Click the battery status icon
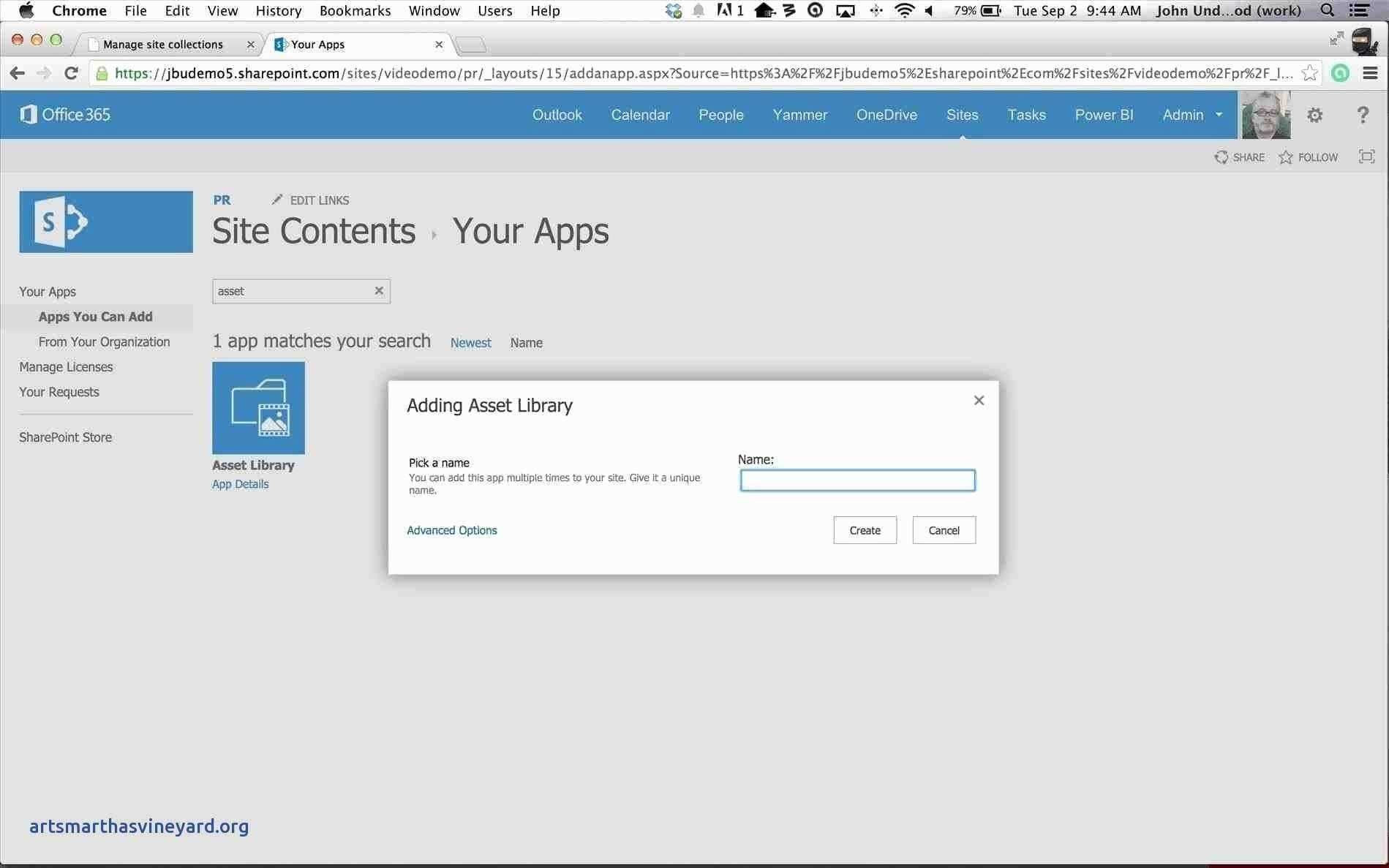Screen dimensions: 1389x868 tap(991, 10)
